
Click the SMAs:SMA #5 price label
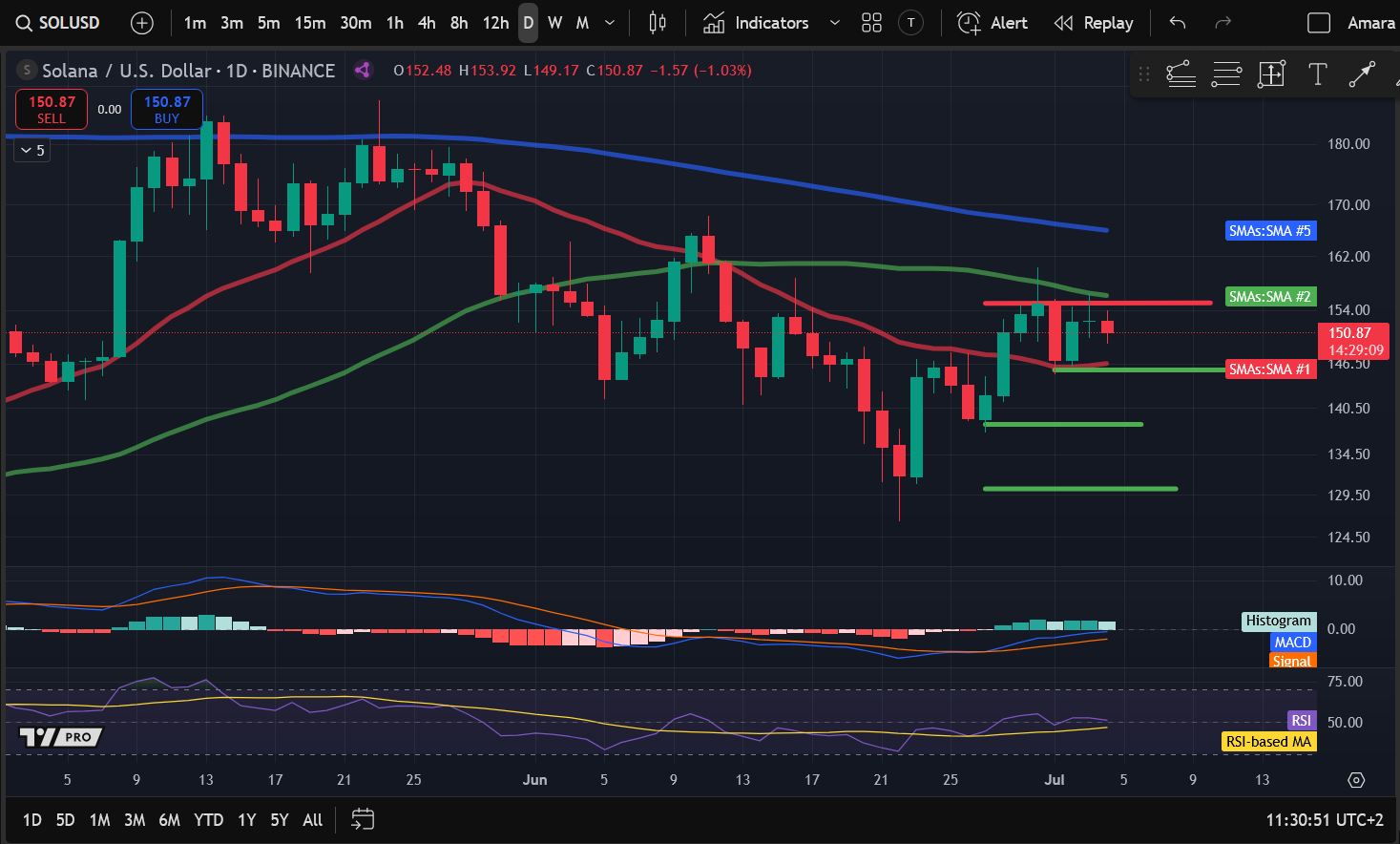(x=1270, y=230)
